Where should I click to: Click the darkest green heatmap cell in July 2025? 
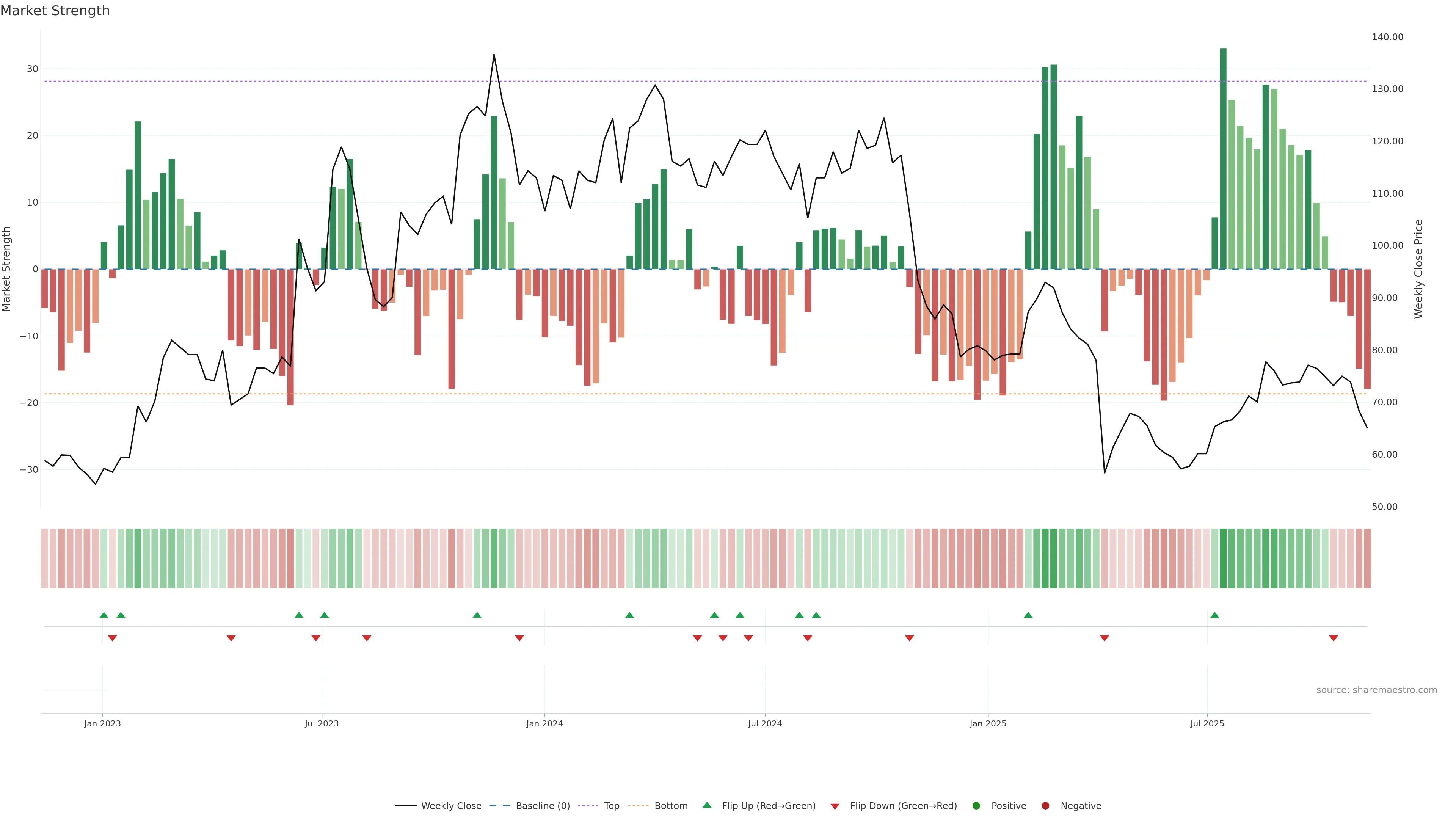click(1223, 558)
